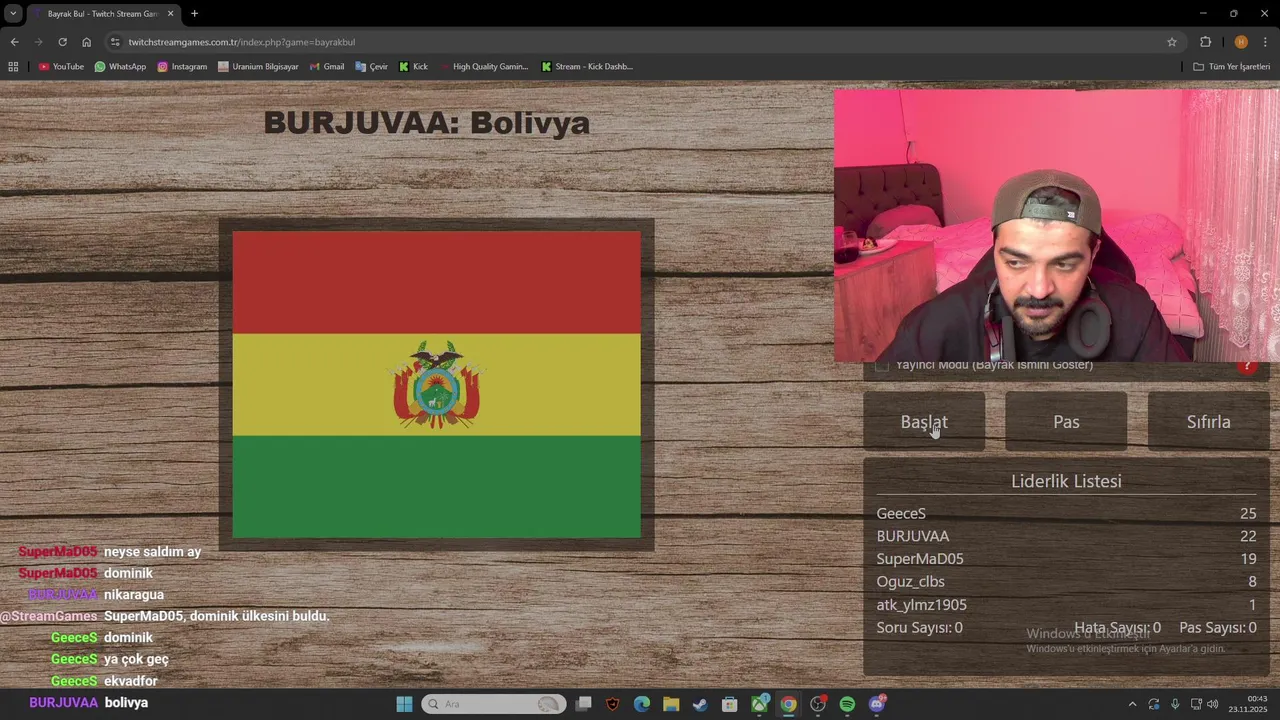The width and height of the screenshot is (1280, 720).
Task: Close the Bayrak Bul tab
Action: (170, 14)
